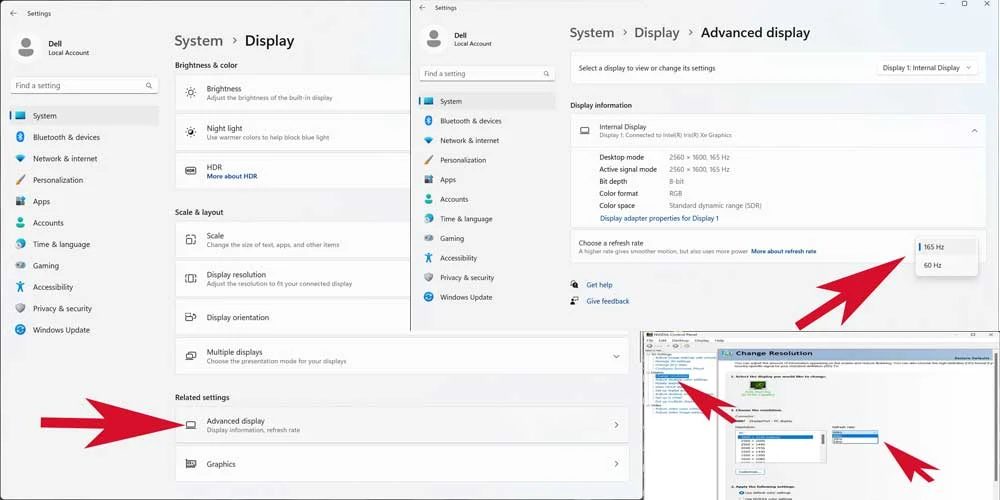
Task: Click Display breadcrumb in the Advanced display window
Action: pos(657,33)
